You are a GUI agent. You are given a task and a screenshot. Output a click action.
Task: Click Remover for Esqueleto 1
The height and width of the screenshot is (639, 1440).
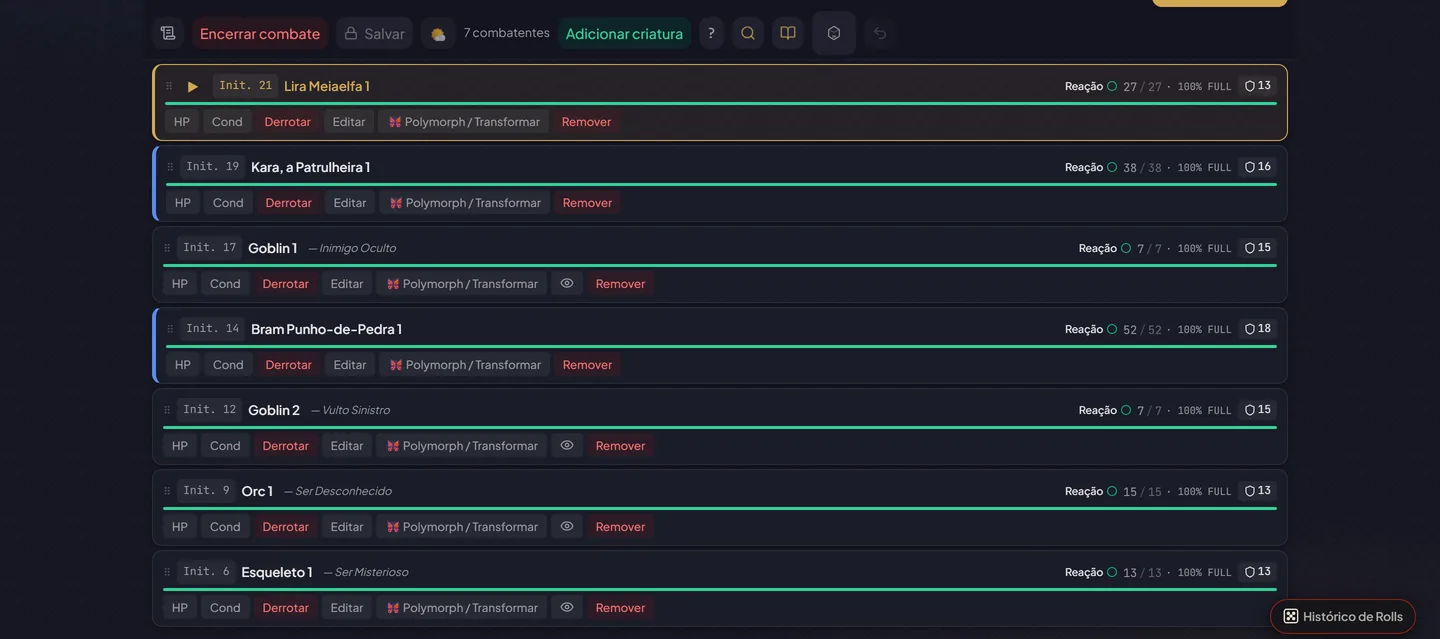click(x=620, y=607)
